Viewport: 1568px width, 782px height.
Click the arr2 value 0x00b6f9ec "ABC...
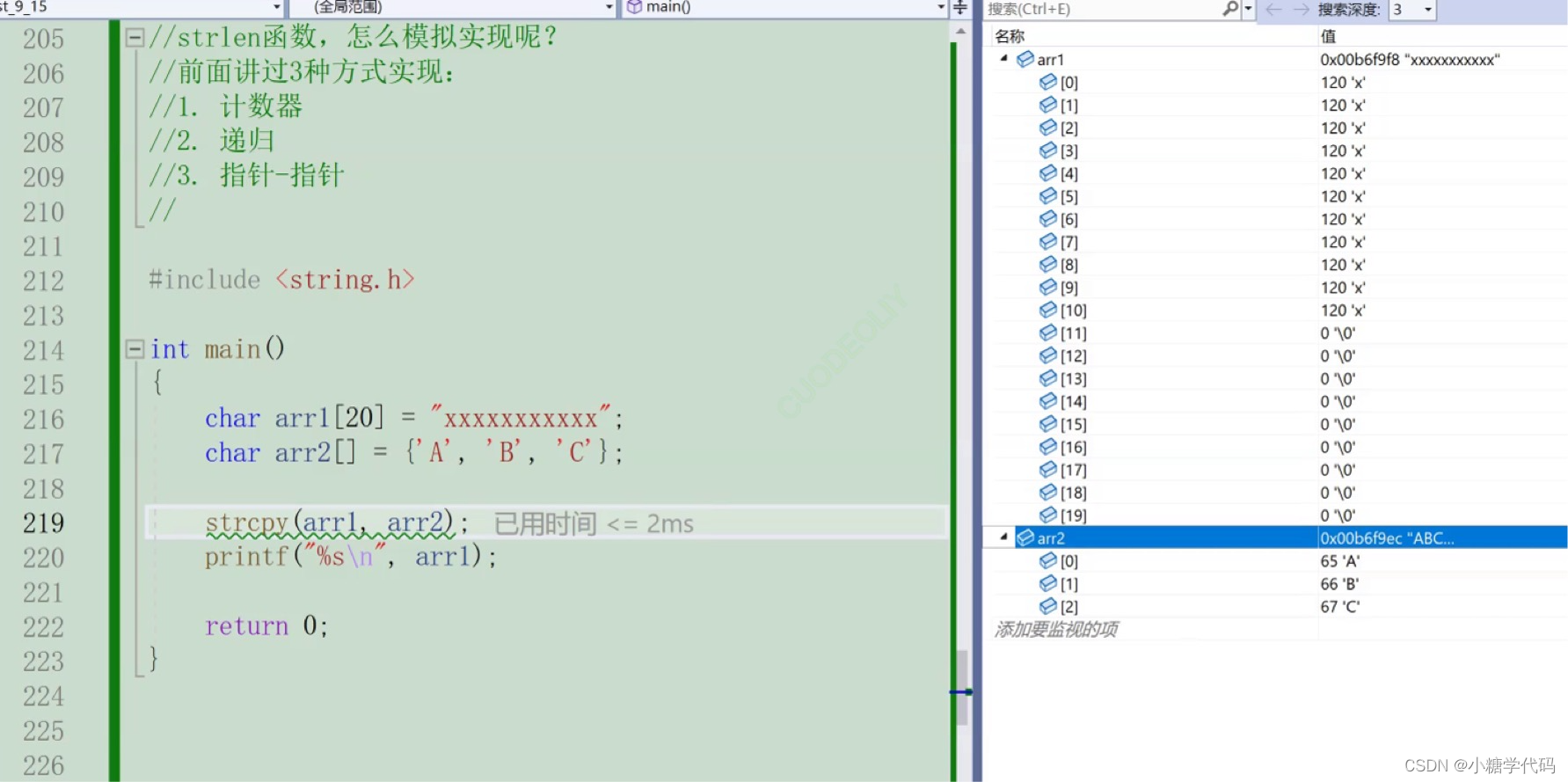(1387, 537)
